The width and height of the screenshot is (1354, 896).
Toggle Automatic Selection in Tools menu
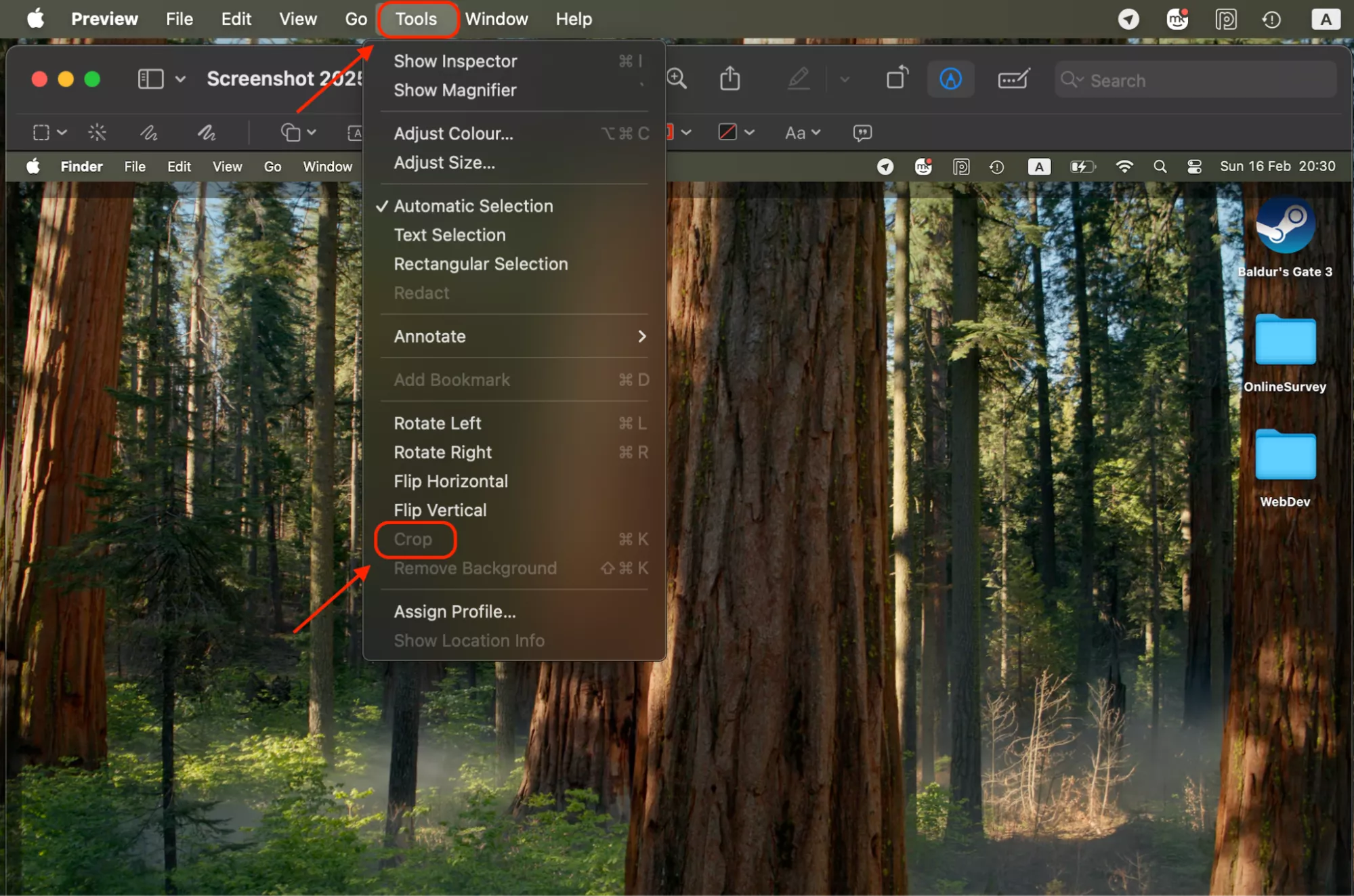click(473, 206)
